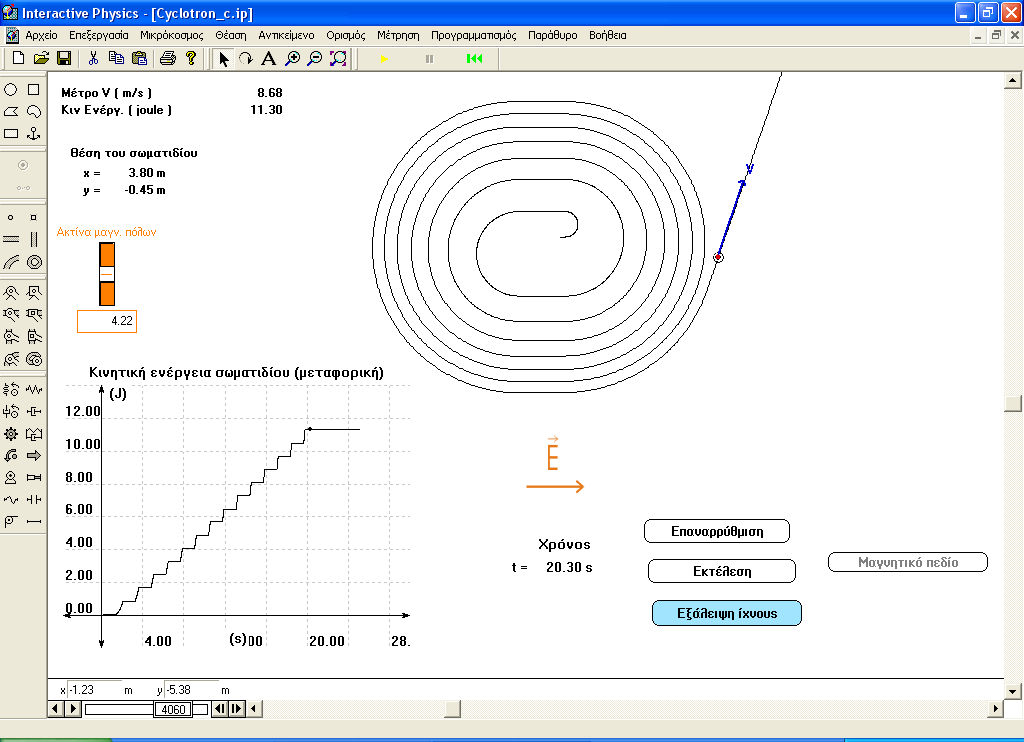The height and width of the screenshot is (742, 1024).
Task: Select the Actuator tool
Action: [33, 477]
